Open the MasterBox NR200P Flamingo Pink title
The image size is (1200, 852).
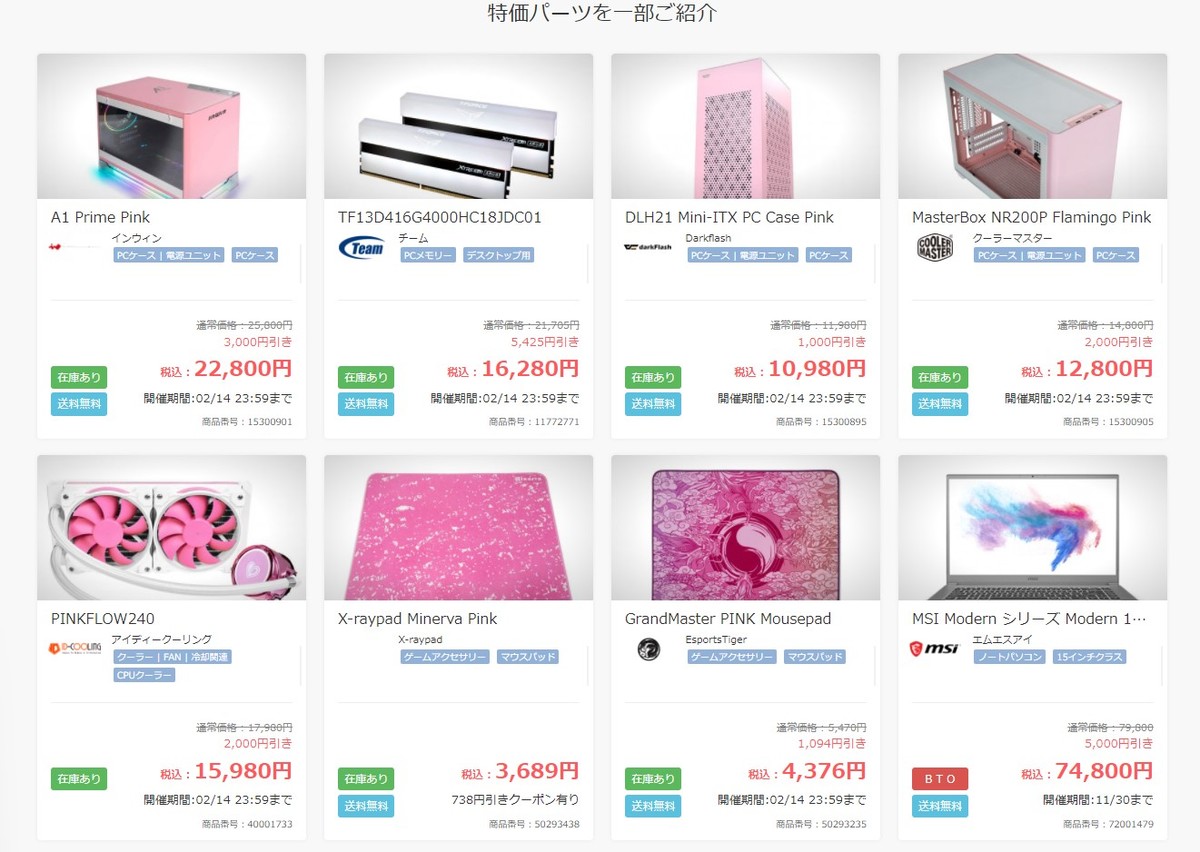[1031, 217]
